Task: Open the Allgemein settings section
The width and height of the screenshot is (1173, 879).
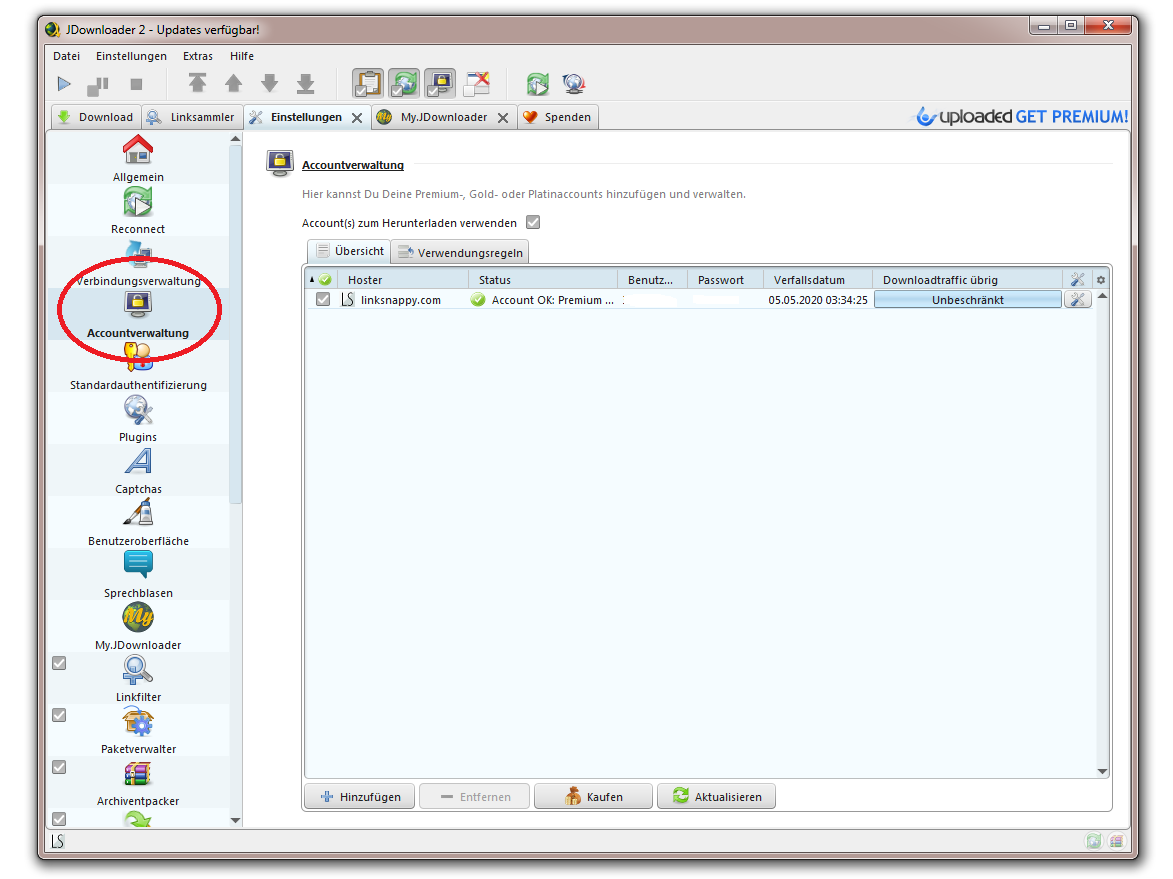Action: click(x=138, y=159)
